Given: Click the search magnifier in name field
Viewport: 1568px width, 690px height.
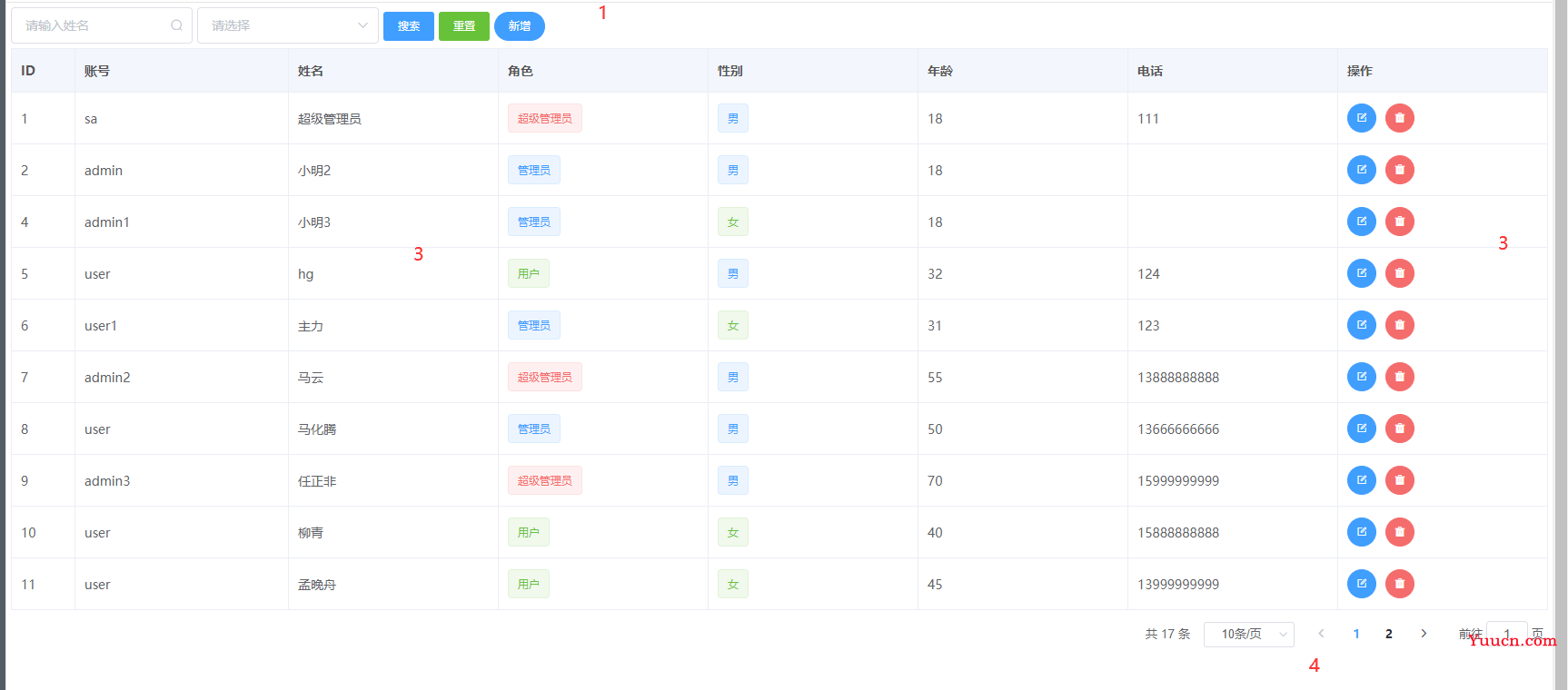Looking at the screenshot, I should coord(176,25).
